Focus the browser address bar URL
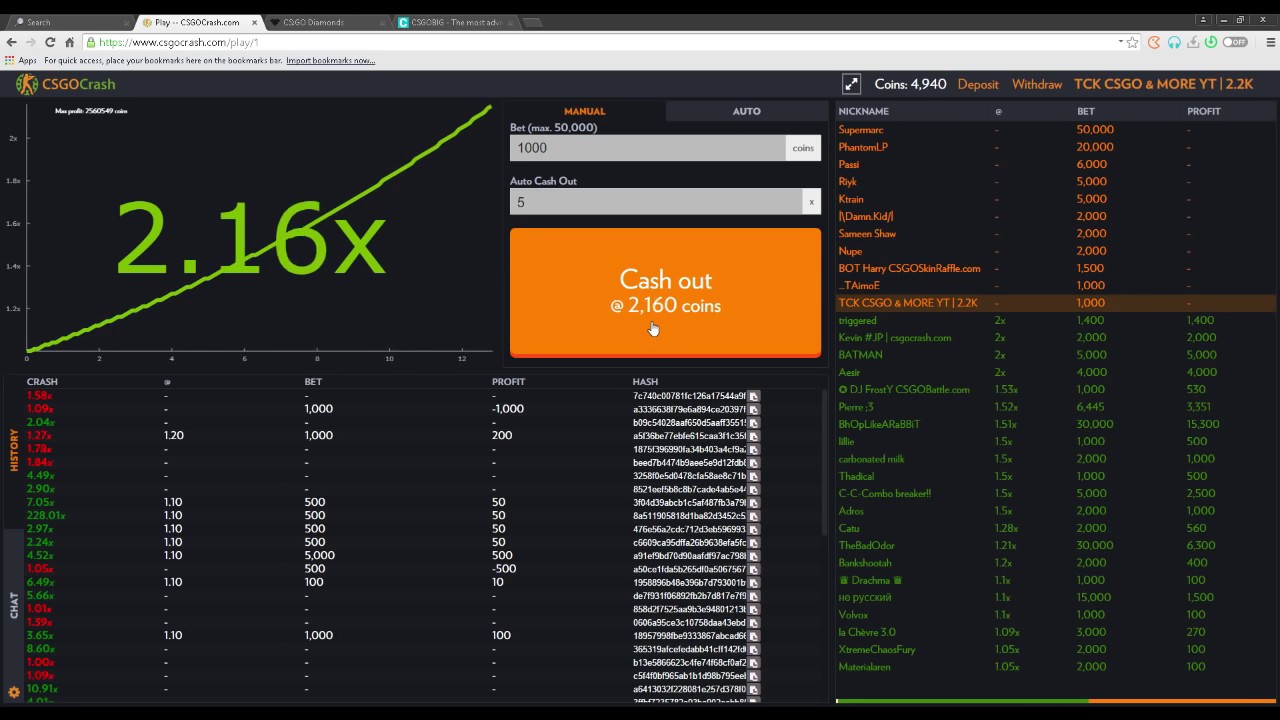The height and width of the screenshot is (720, 1280). click(600, 42)
